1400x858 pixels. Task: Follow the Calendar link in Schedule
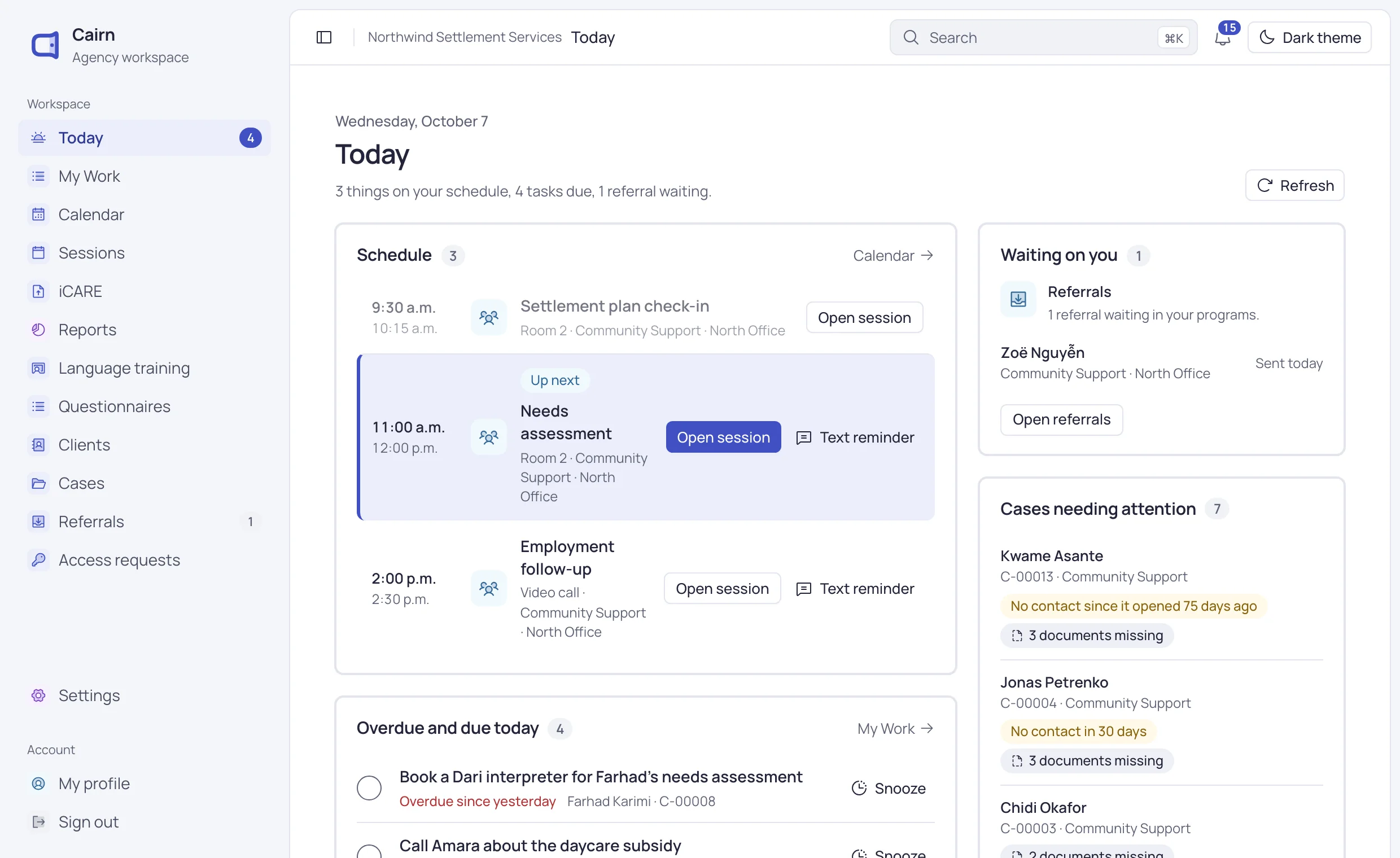[893, 256]
